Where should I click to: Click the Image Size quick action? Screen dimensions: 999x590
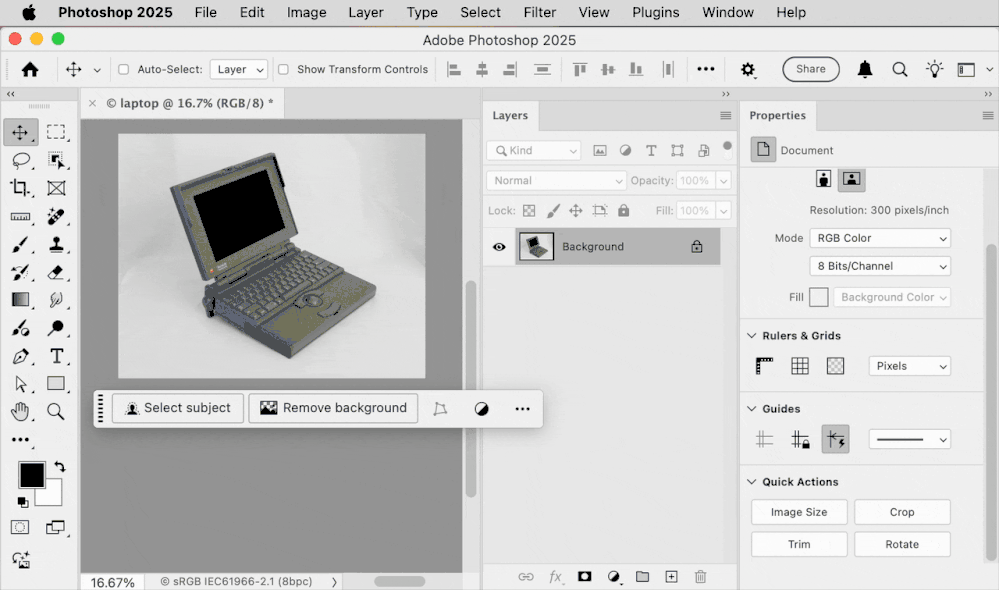point(799,512)
